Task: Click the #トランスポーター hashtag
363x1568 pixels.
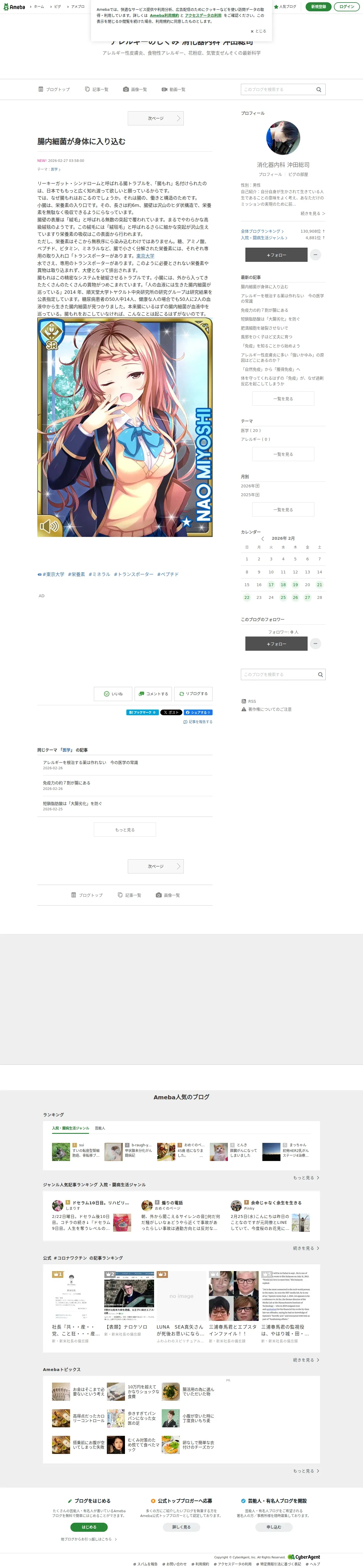Action: (133, 574)
